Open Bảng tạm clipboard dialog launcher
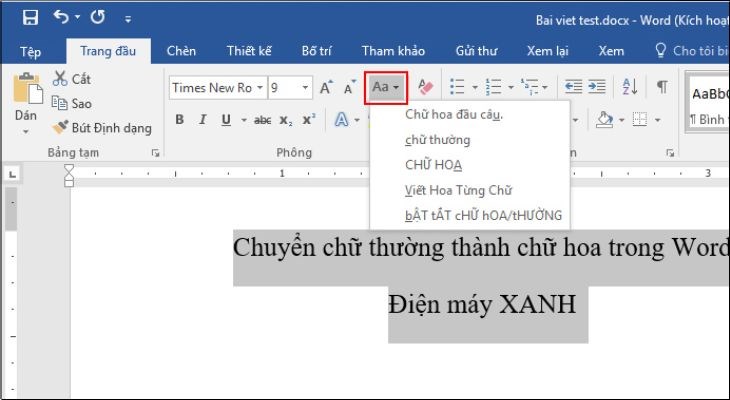 click(x=155, y=153)
